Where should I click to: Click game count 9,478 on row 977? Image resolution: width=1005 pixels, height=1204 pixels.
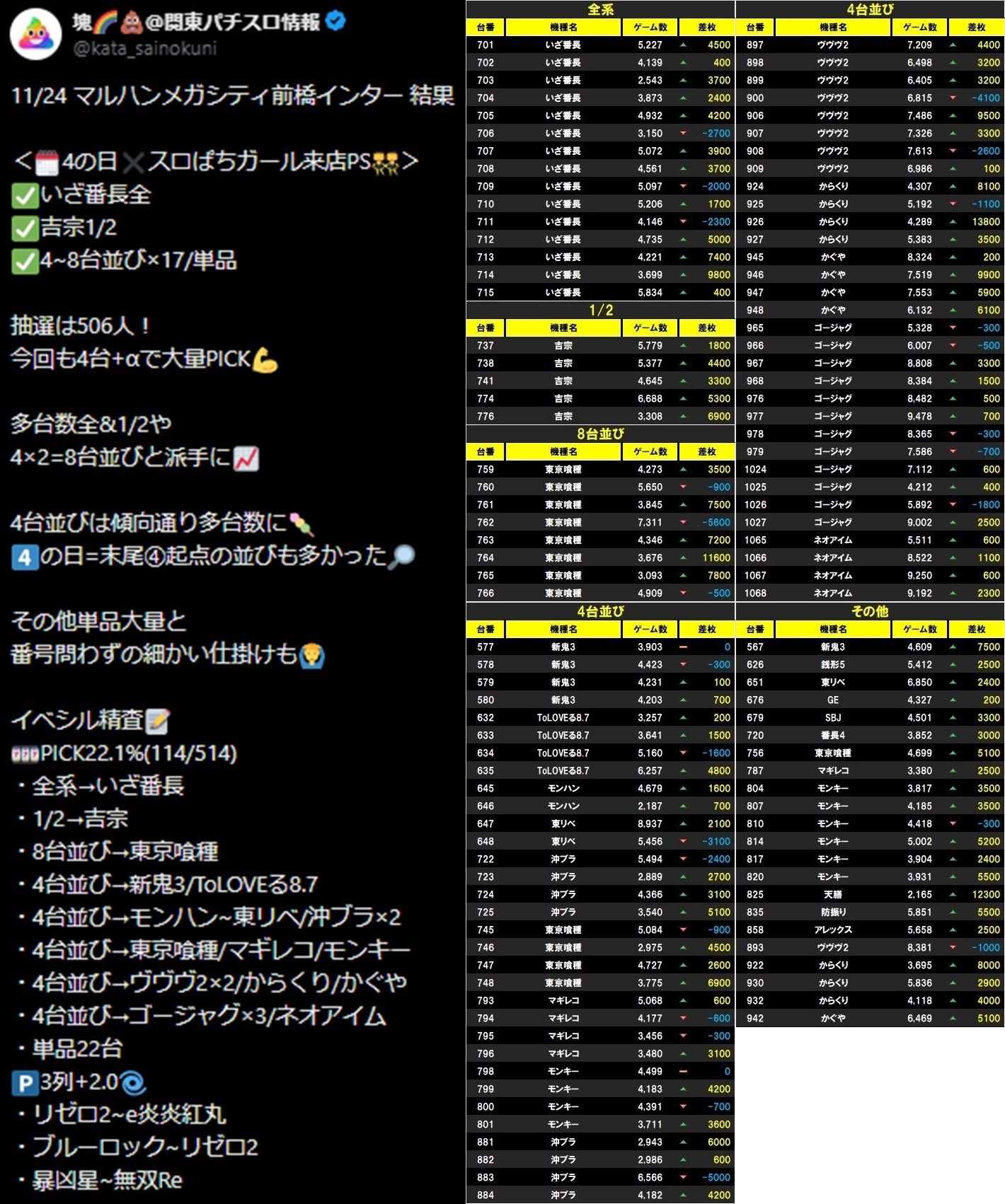click(x=919, y=416)
